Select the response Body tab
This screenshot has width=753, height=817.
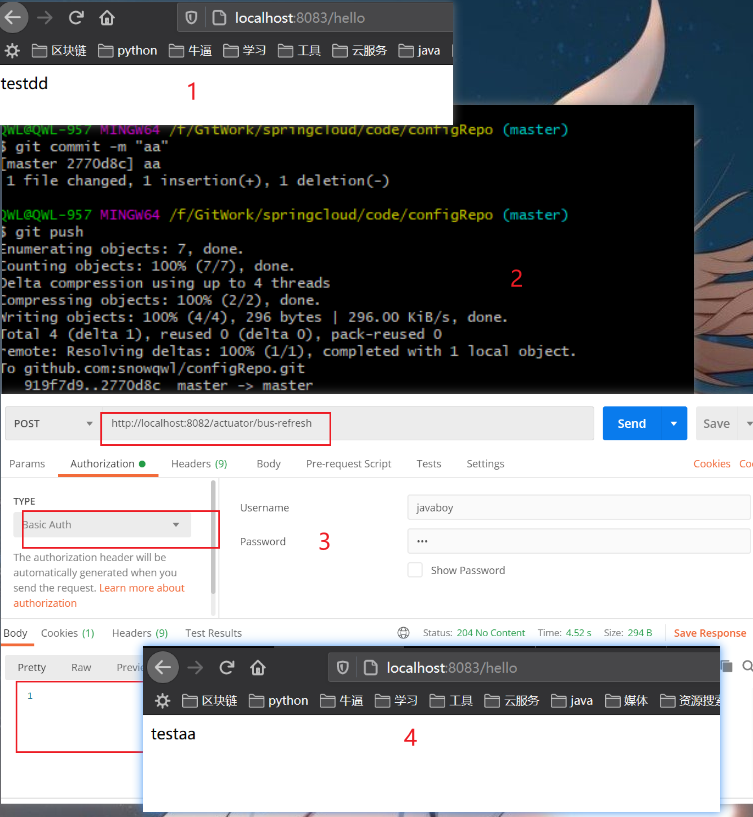pos(15,633)
